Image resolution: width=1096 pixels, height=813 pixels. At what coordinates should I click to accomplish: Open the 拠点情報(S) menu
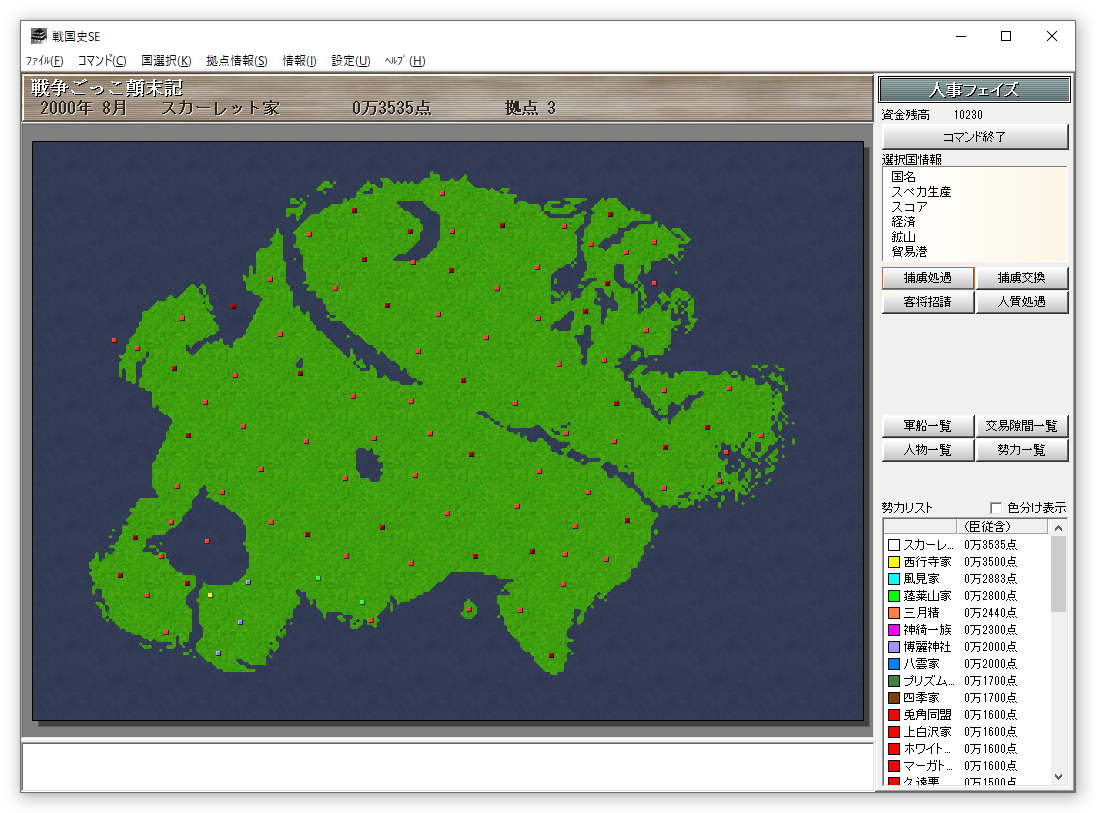236,61
